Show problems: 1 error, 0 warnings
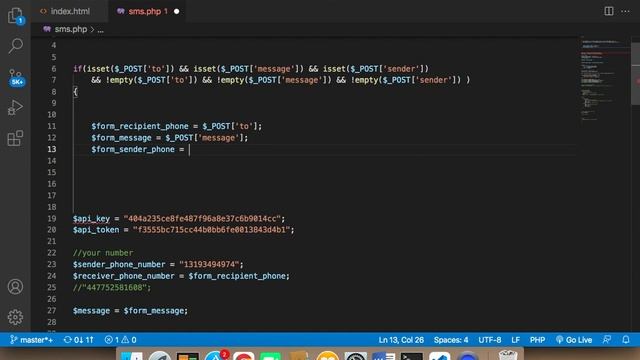The height and width of the screenshot is (360, 640). (120, 340)
